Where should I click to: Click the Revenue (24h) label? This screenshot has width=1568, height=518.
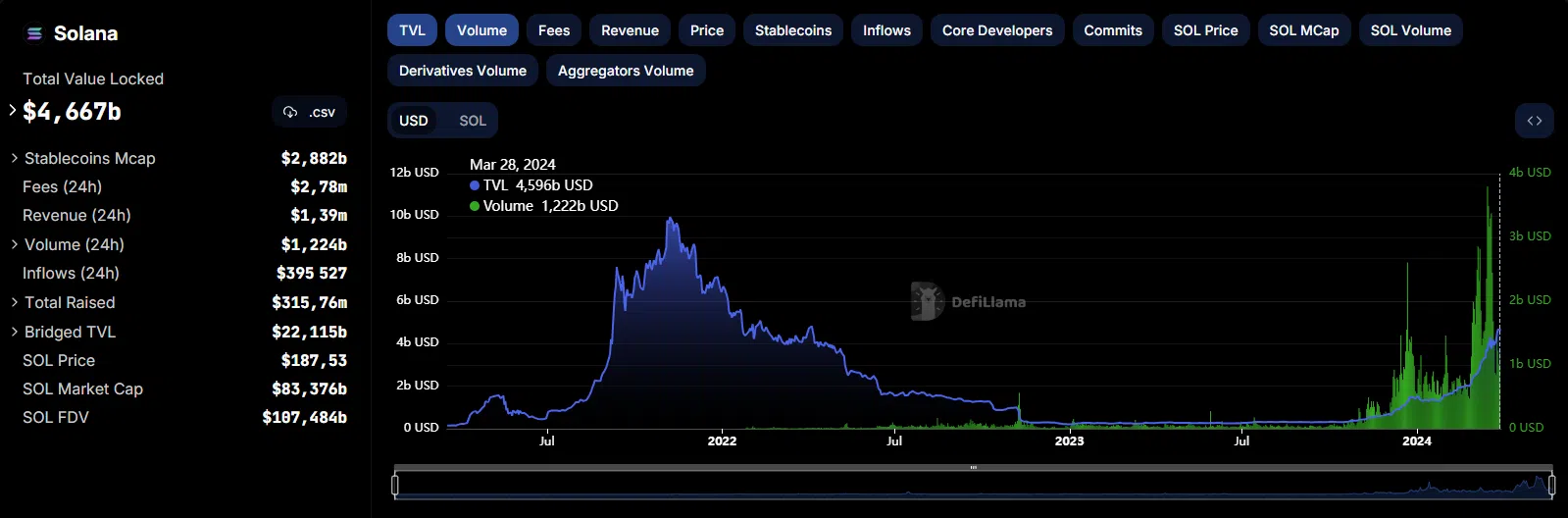(76, 215)
